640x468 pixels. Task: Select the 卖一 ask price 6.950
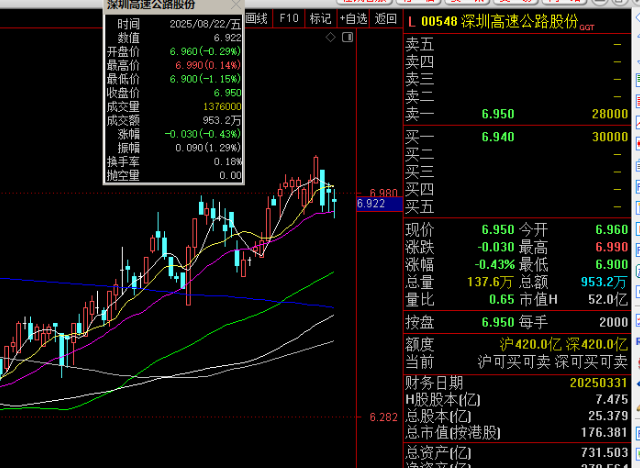[x=498, y=114]
